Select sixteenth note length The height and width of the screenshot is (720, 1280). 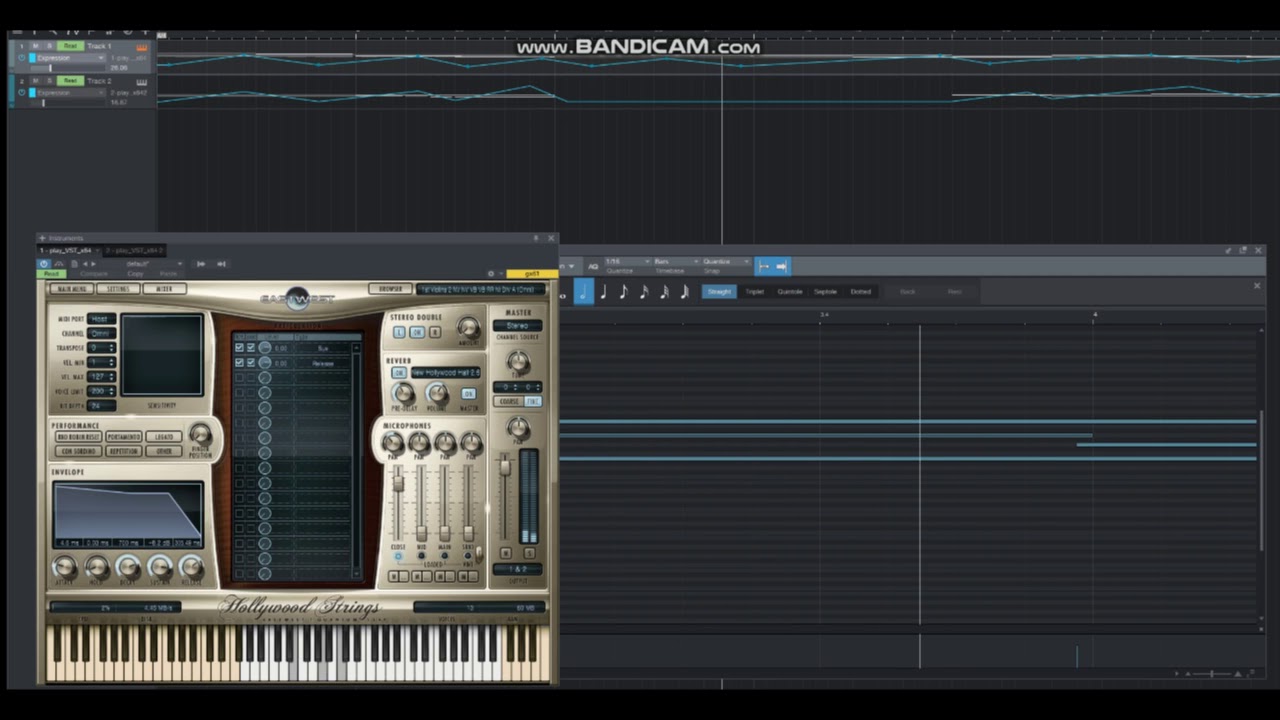click(x=644, y=292)
